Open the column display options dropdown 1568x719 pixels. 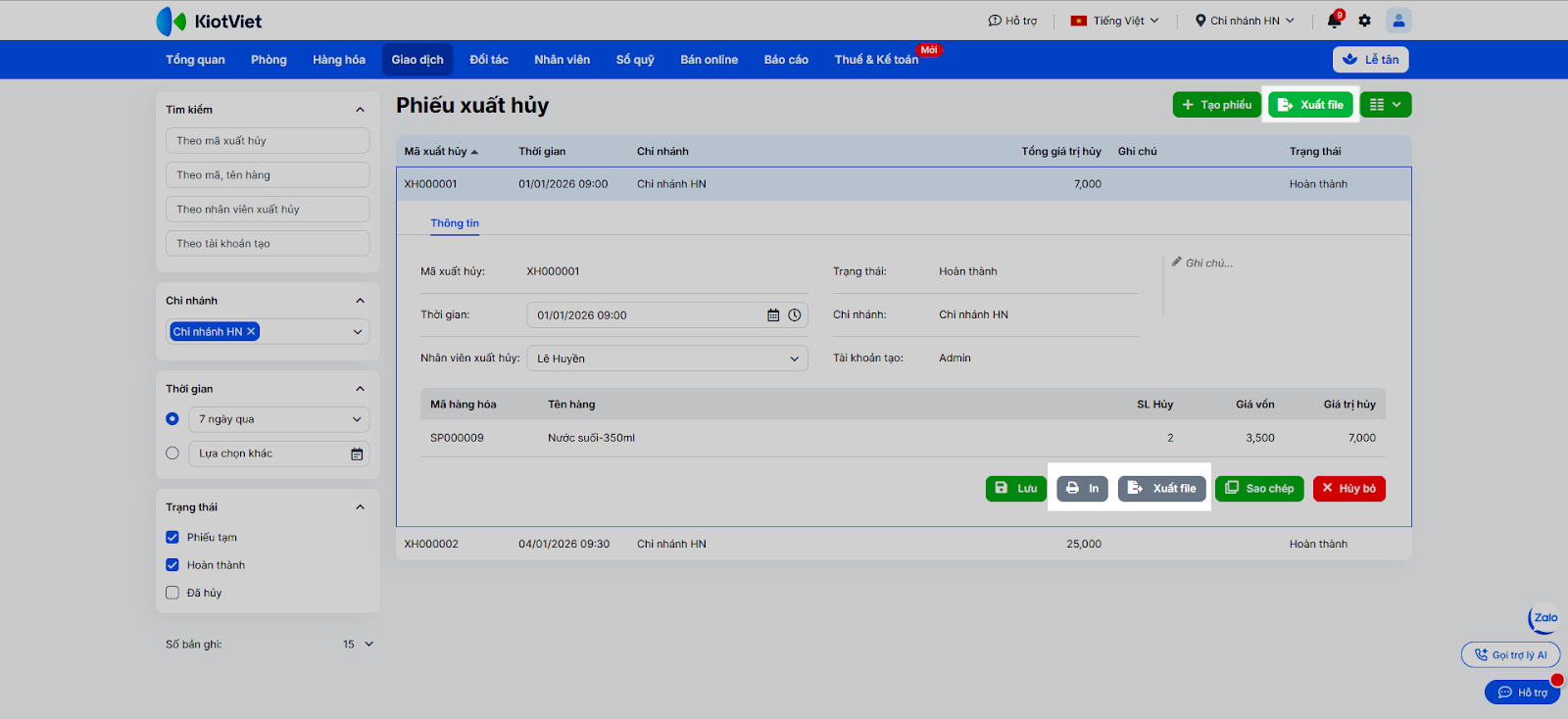(x=1386, y=105)
